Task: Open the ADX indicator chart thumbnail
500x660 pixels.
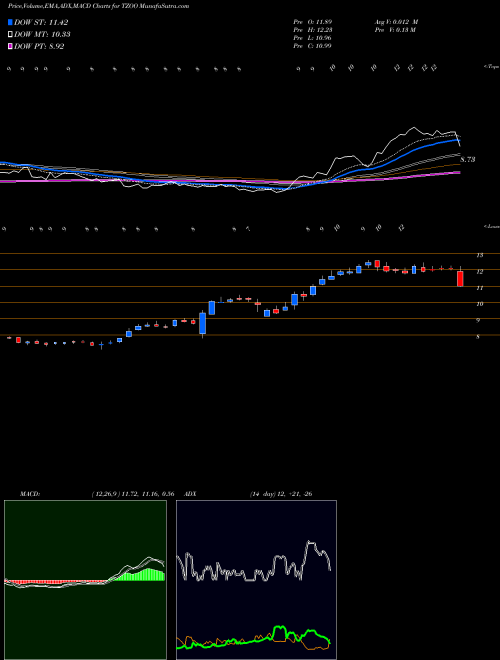Action: pyautogui.click(x=256, y=580)
